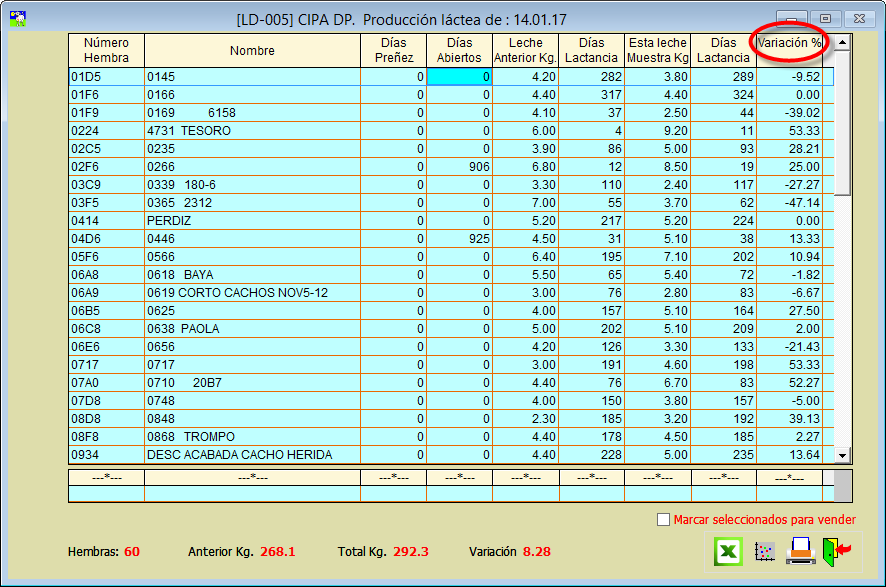Click the Número Hembra column header
The height and width of the screenshot is (587, 886).
(x=106, y=51)
